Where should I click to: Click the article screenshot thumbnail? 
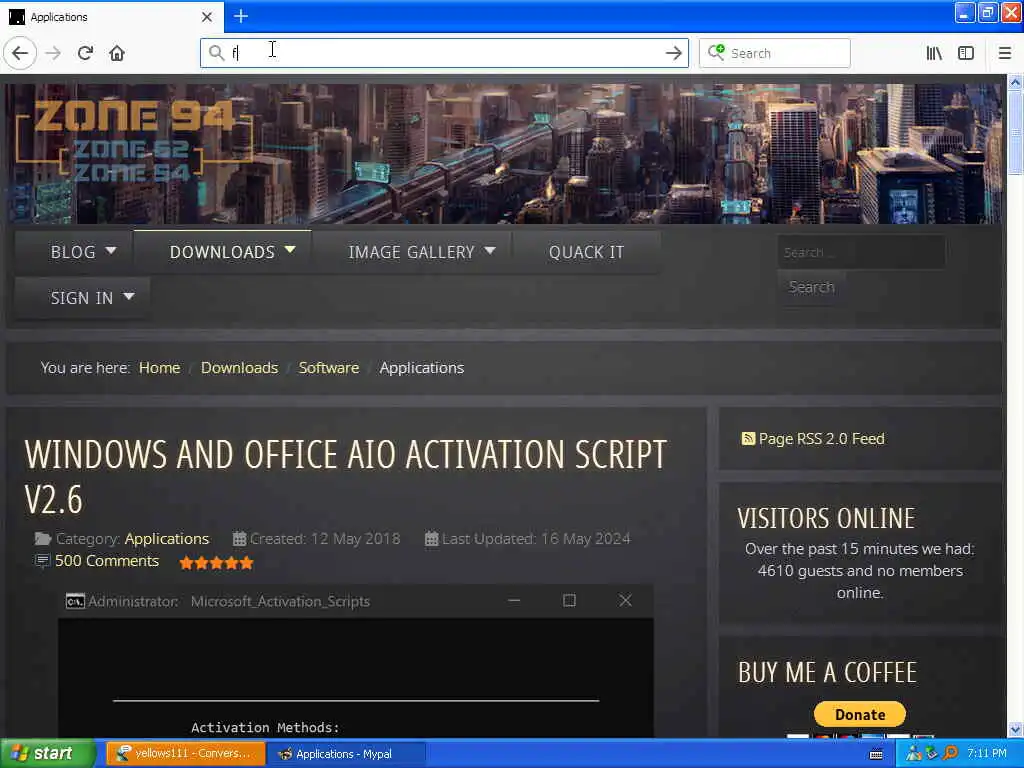tap(356, 661)
